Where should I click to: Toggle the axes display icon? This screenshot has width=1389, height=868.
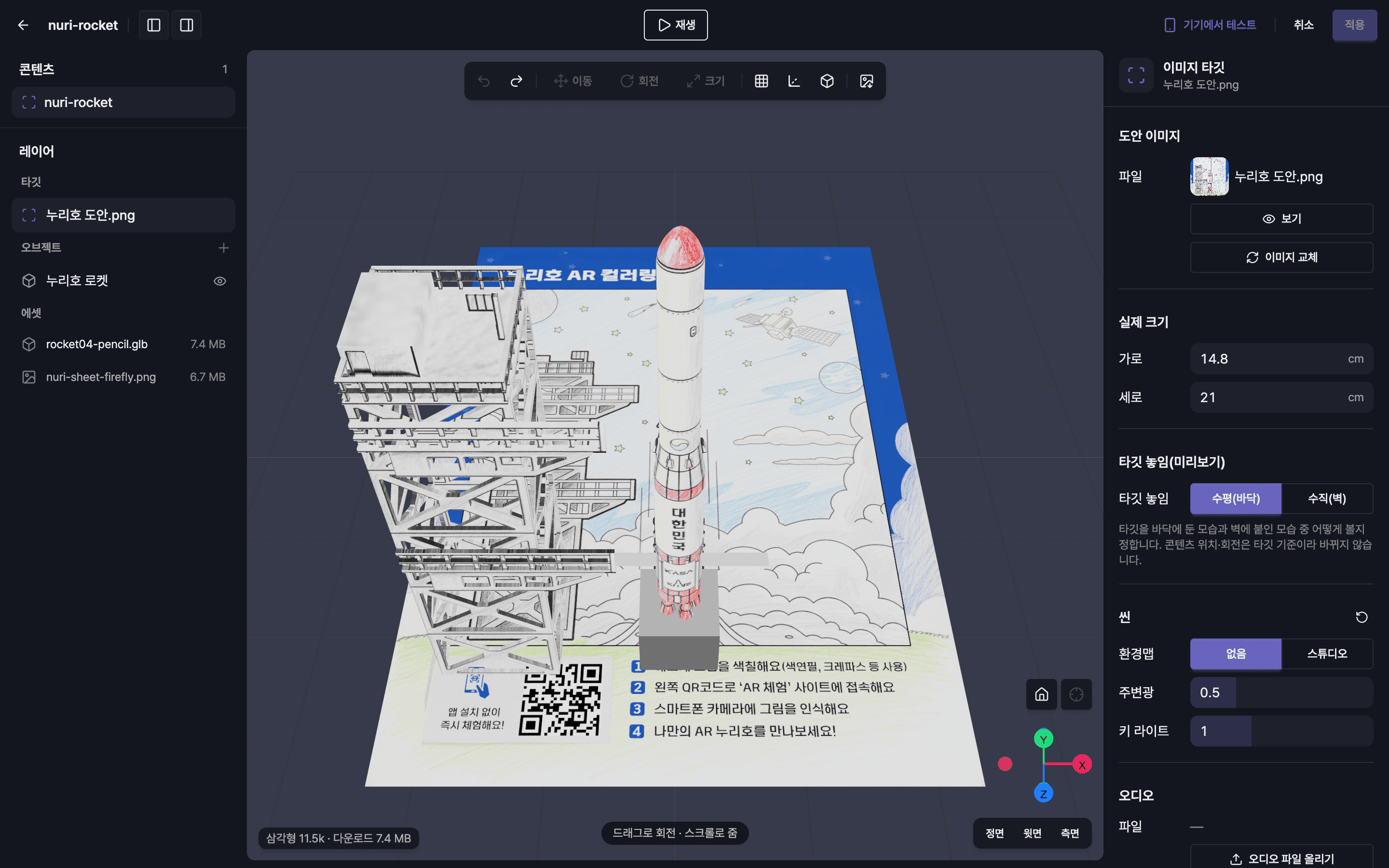click(x=794, y=81)
